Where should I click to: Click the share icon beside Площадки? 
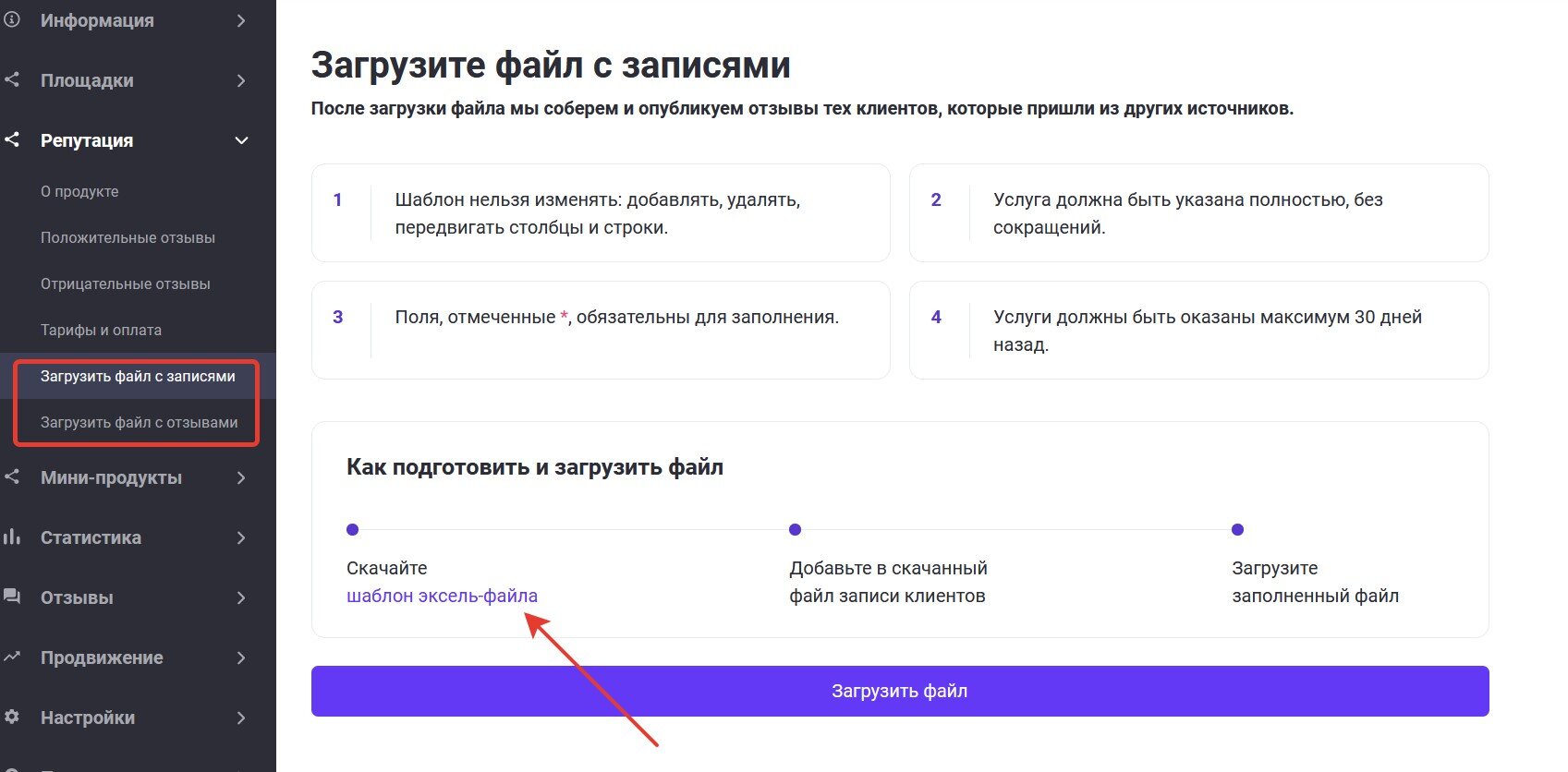[11, 79]
